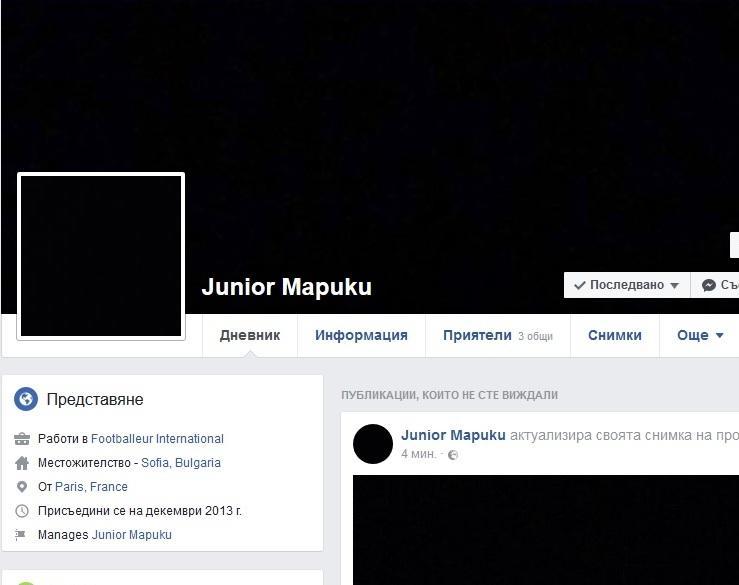Image resolution: width=739 pixels, height=585 pixels.
Task: Open the Последвано dropdown arrow
Action: coord(674,286)
